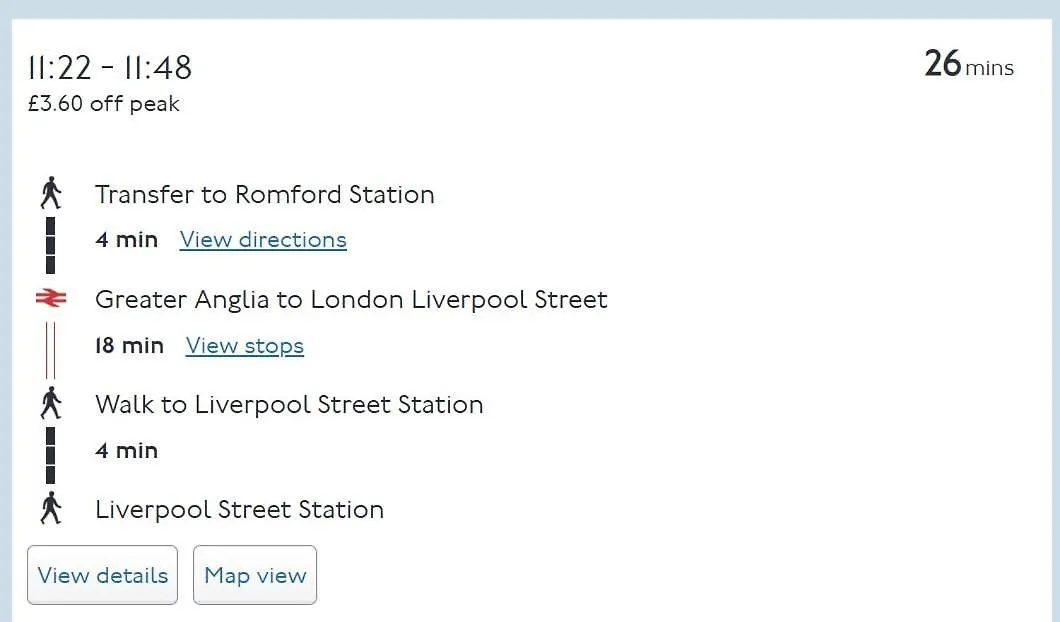The width and height of the screenshot is (1060, 622).
Task: Click the red National Rail double-arrow icon
Action: 51,298
